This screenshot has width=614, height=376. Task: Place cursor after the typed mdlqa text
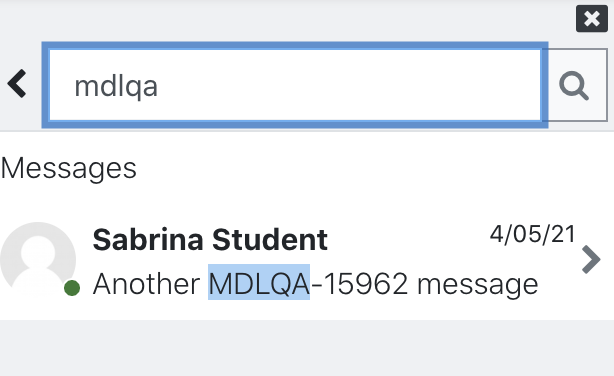pyautogui.click(x=159, y=86)
